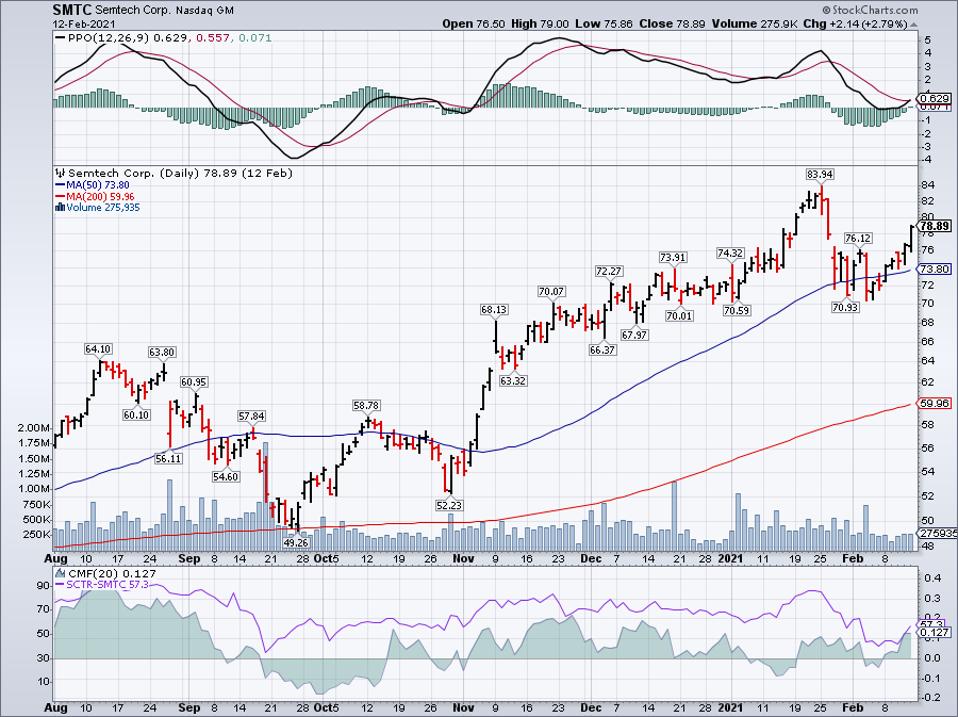Image resolution: width=958 pixels, height=717 pixels.
Task: Click the 73.80 MA(50) tag on the right axis
Action: 935,269
